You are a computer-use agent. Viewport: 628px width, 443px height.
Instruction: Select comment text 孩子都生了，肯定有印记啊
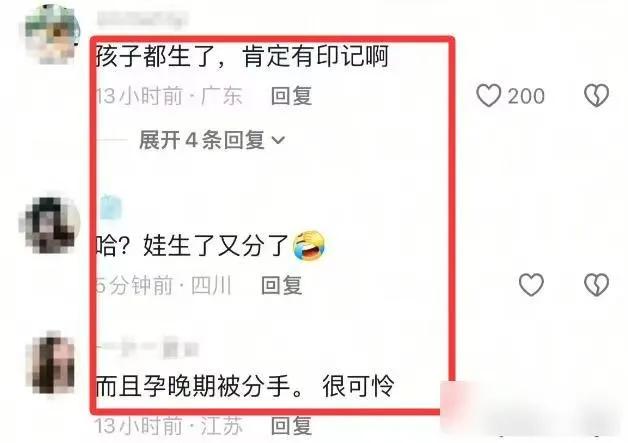click(242, 56)
